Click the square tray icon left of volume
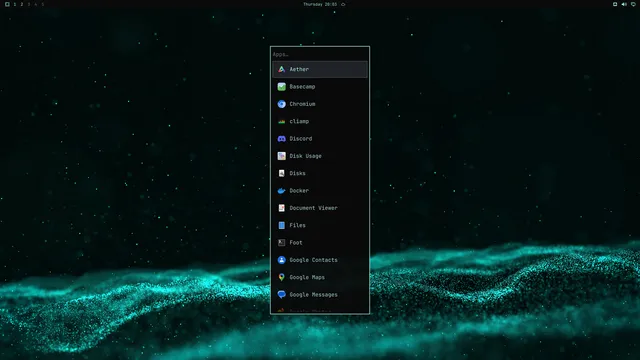Viewport: 640px width, 360px height. (615, 4)
